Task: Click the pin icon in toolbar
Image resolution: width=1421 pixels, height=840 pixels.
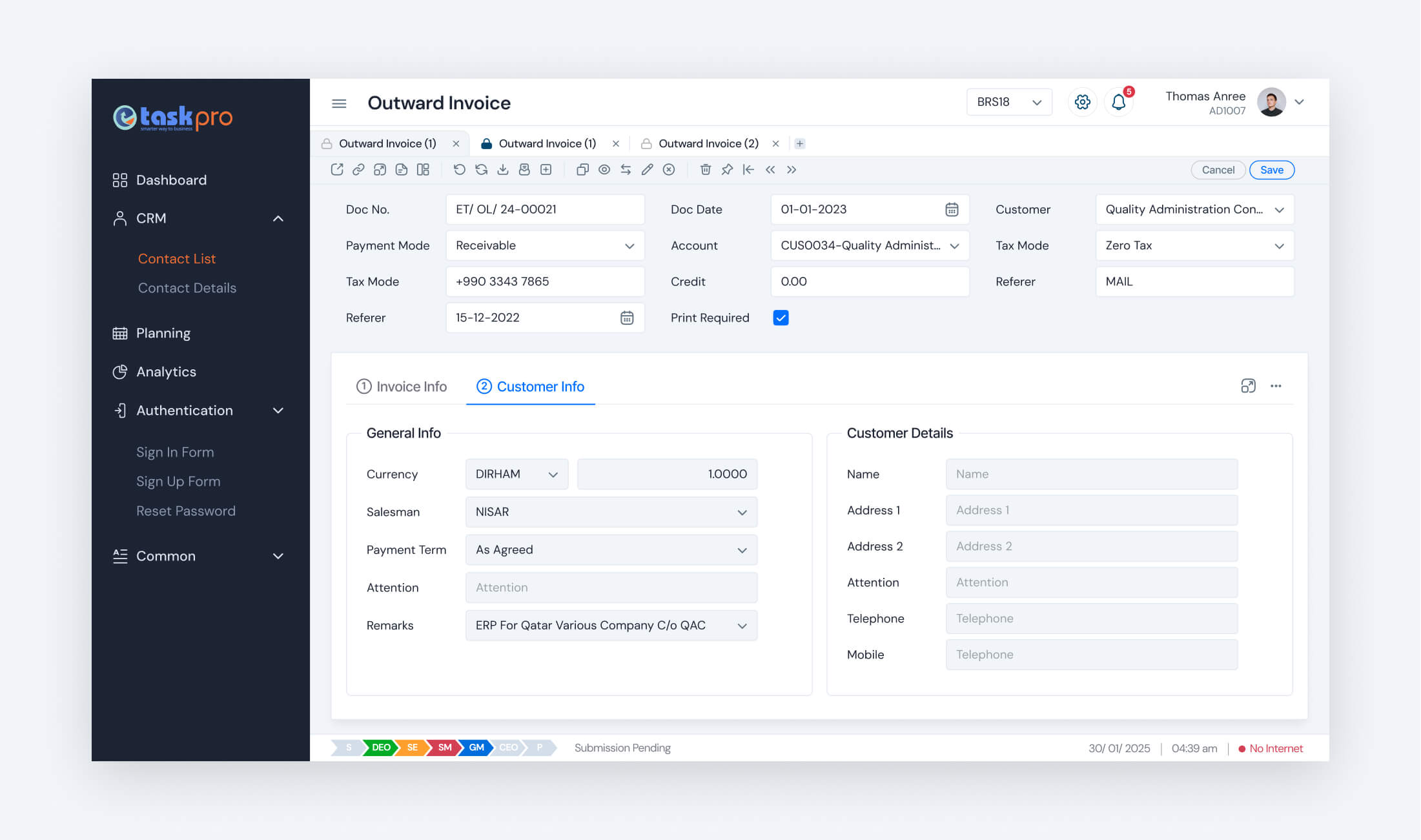Action: [x=727, y=170]
